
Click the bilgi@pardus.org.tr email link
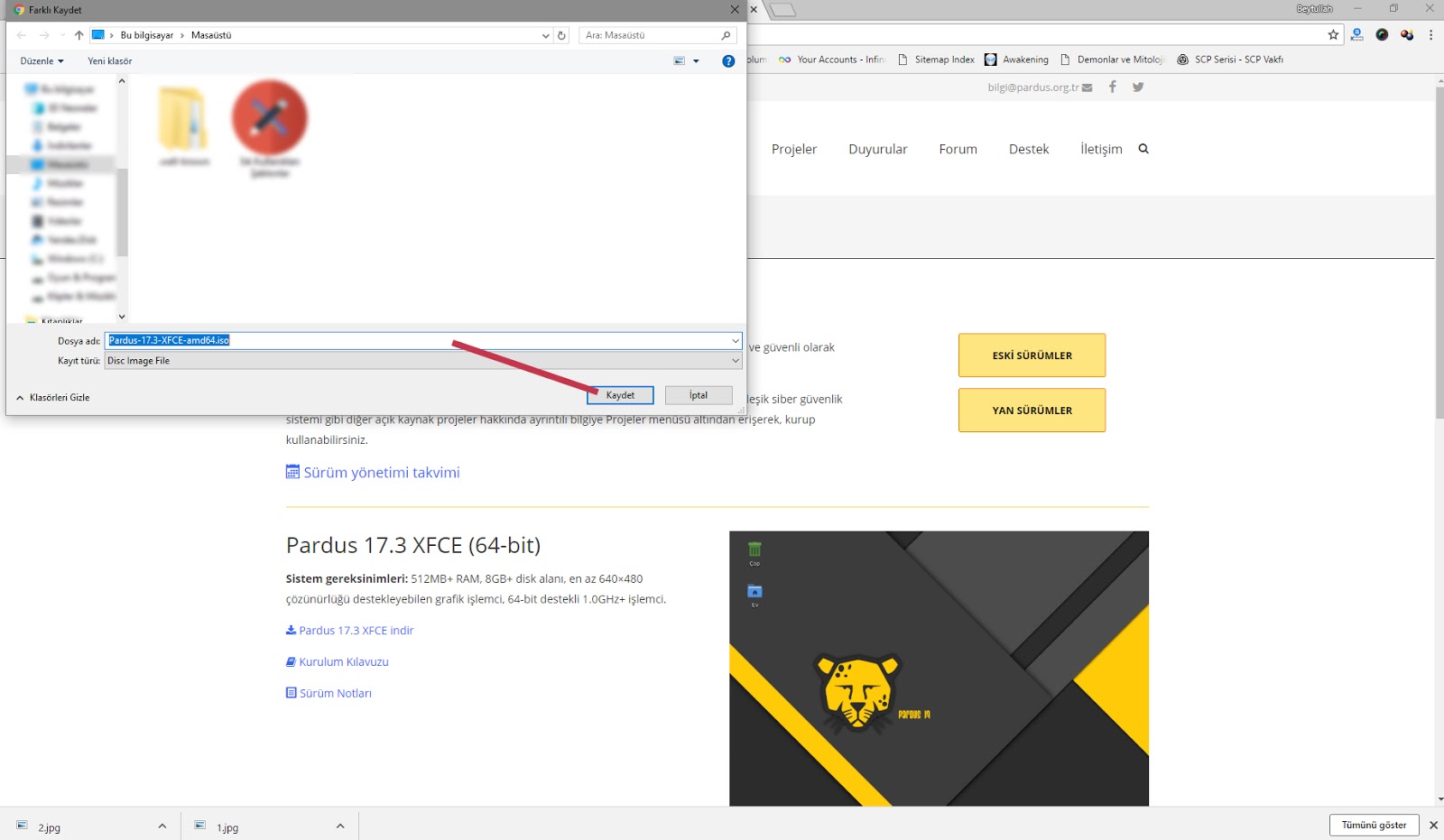1040,88
